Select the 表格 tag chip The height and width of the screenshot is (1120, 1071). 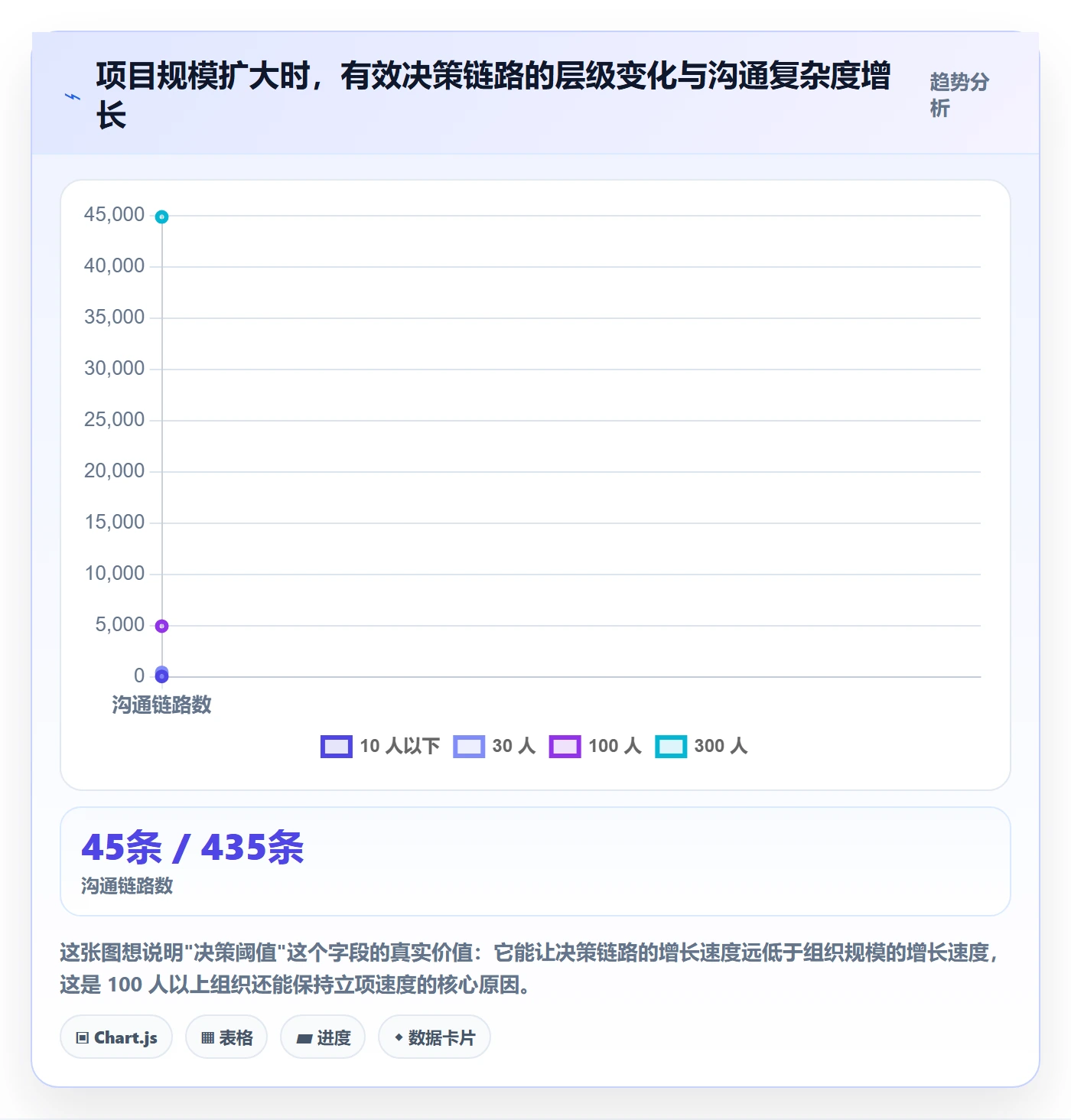pos(226,1037)
